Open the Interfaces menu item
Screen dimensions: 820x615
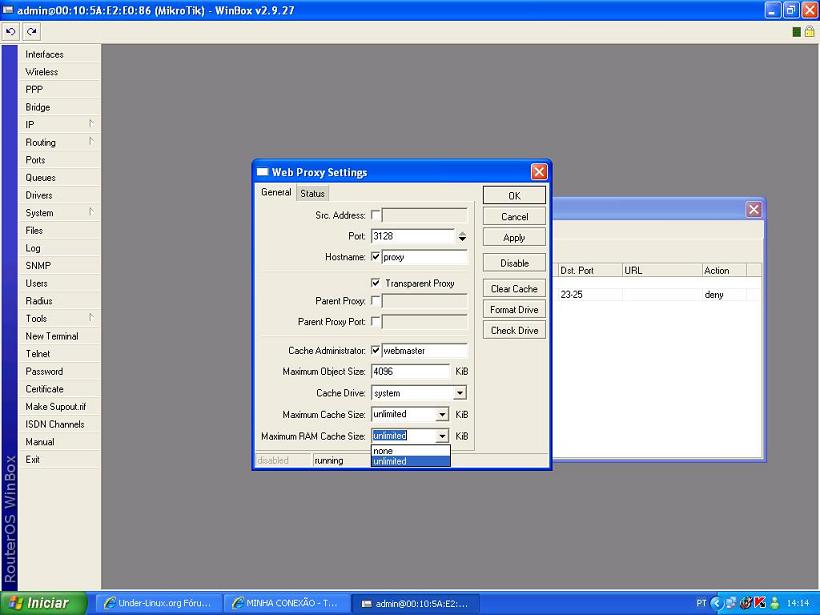point(59,54)
